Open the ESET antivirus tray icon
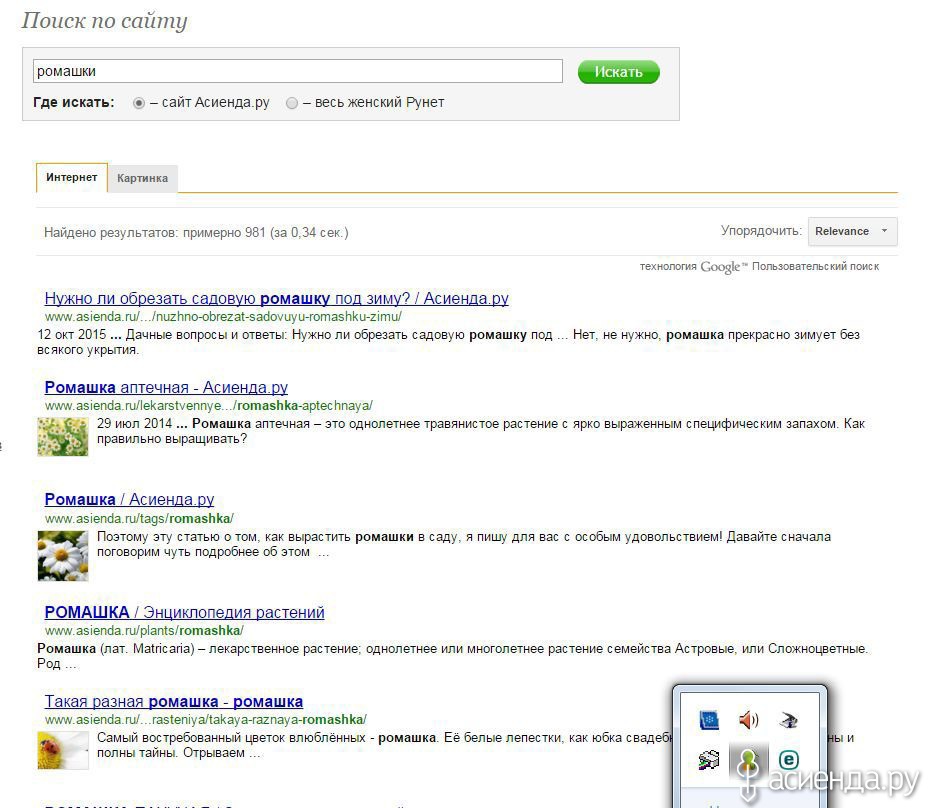Image resolution: width=938 pixels, height=808 pixels. coord(788,760)
